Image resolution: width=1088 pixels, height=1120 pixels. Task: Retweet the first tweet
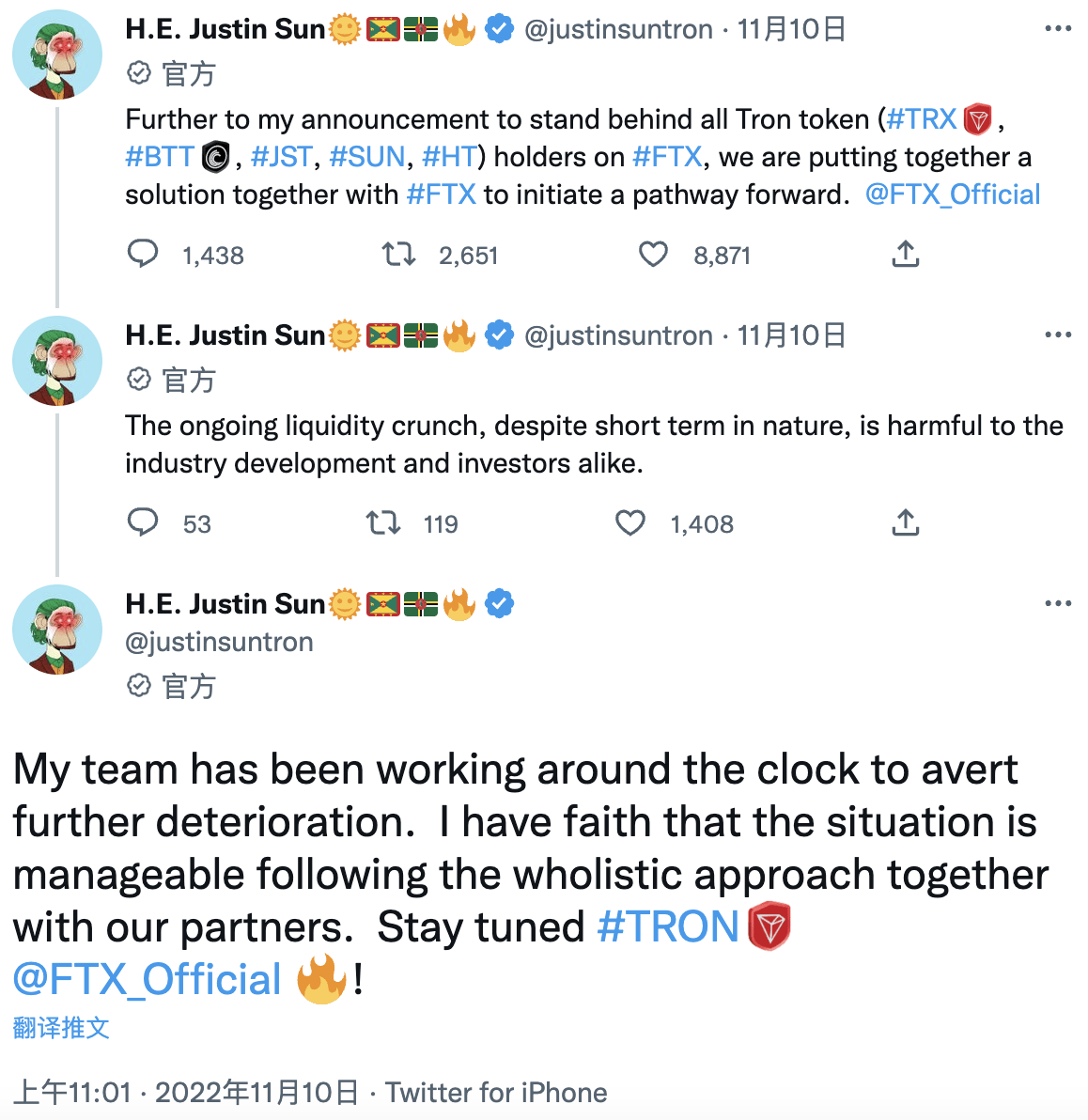(398, 254)
